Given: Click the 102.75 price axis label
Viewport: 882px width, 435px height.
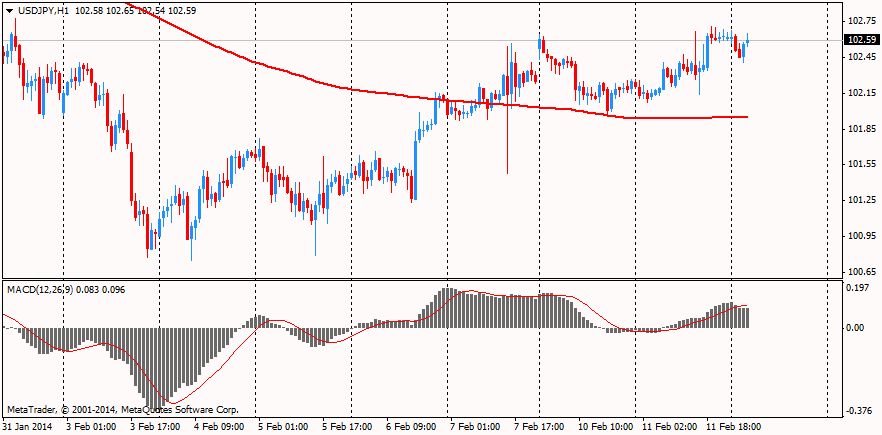Looking at the screenshot, I should (863, 21).
